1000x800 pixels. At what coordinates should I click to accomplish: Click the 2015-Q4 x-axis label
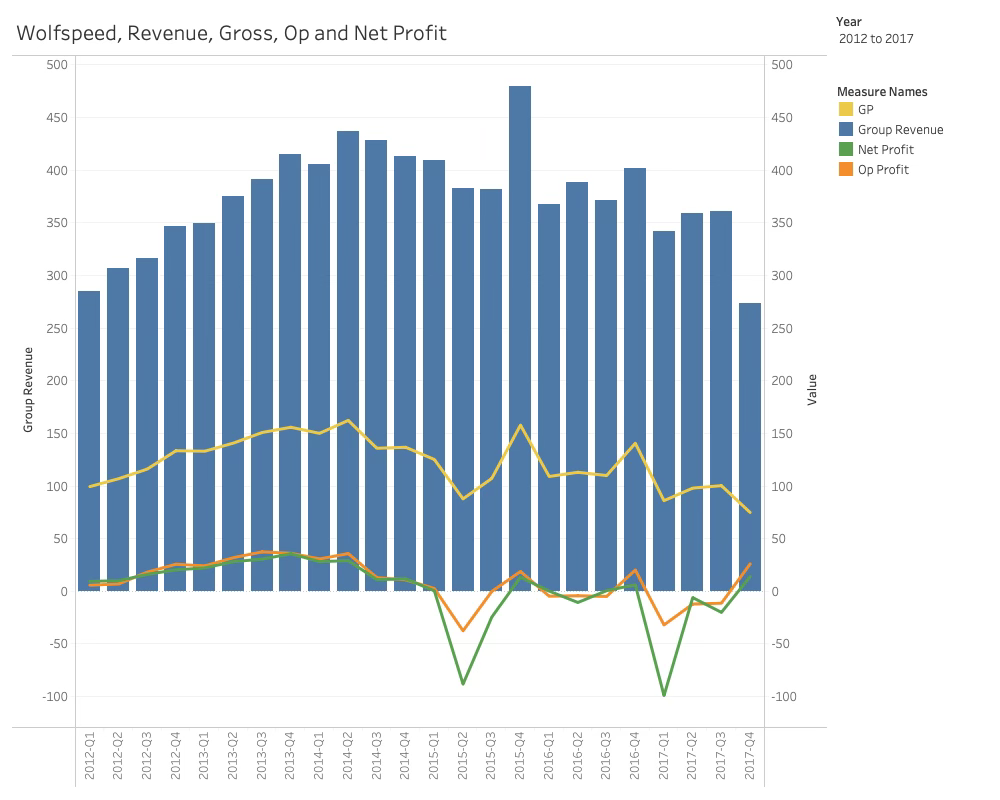[520, 755]
